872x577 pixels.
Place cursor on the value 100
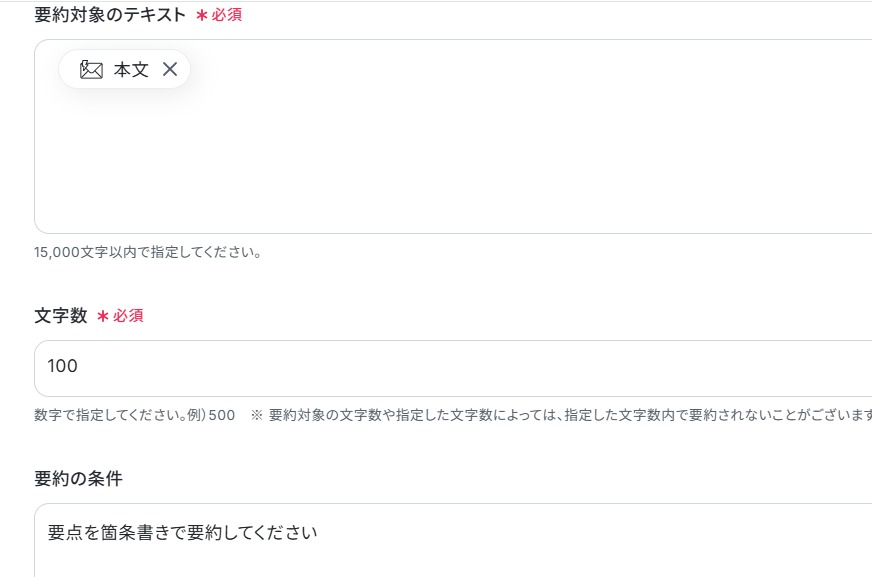pyautogui.click(x=62, y=366)
